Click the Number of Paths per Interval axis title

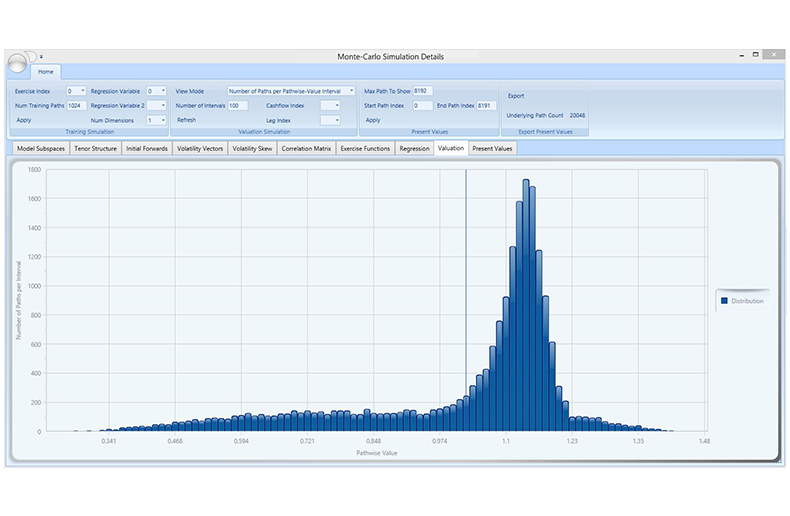point(19,300)
